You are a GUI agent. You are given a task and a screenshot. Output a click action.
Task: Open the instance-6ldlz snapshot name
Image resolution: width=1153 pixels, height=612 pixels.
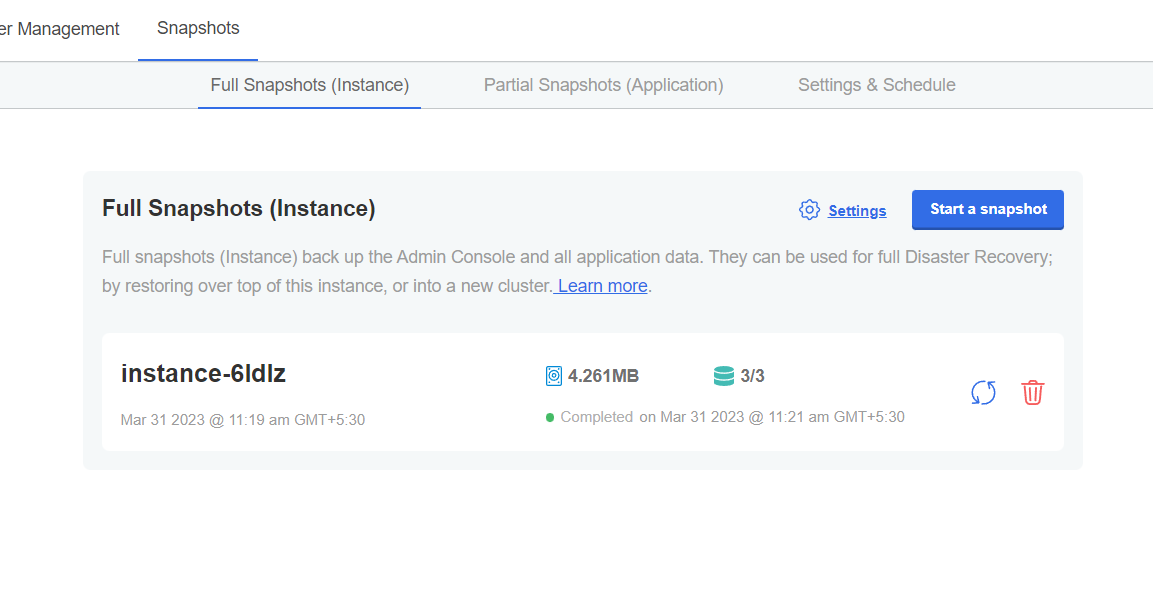pos(203,374)
